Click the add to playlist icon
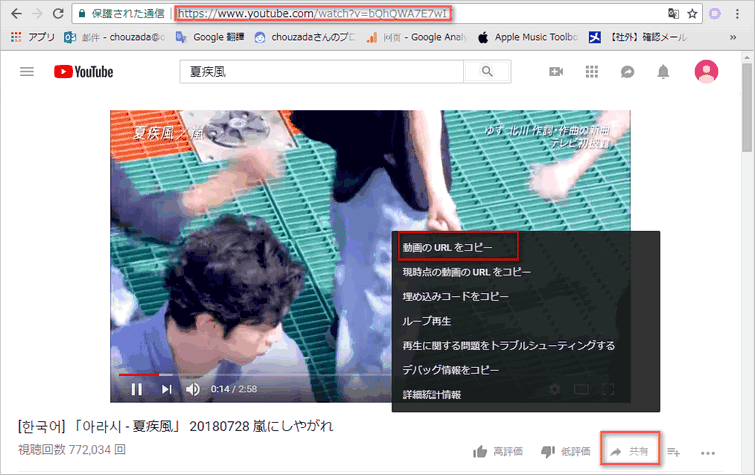The image size is (755, 475). point(674,452)
